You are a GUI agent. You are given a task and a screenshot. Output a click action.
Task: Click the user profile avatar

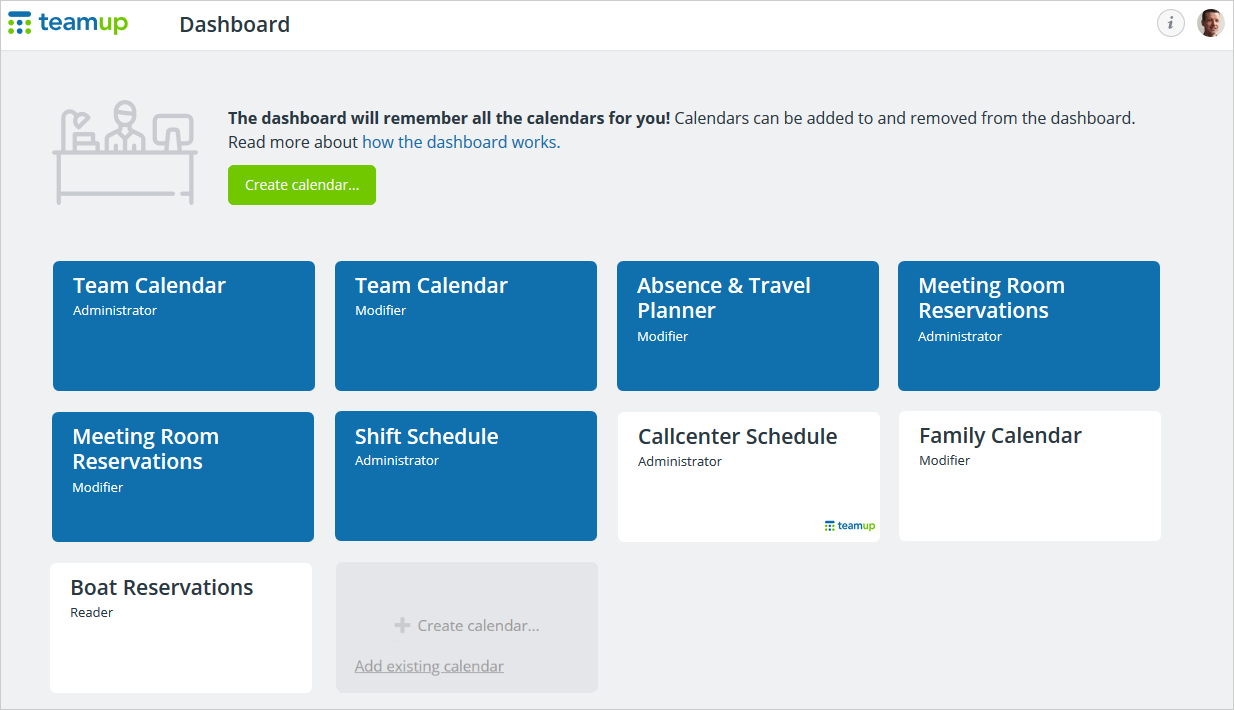coord(1210,22)
